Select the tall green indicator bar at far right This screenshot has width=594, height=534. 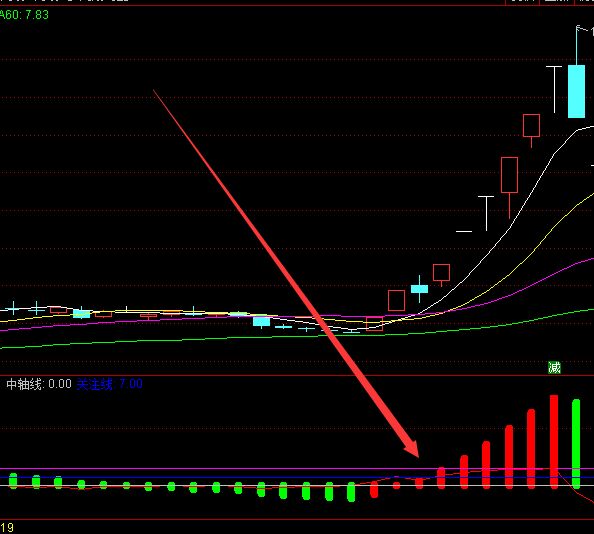coord(576,443)
